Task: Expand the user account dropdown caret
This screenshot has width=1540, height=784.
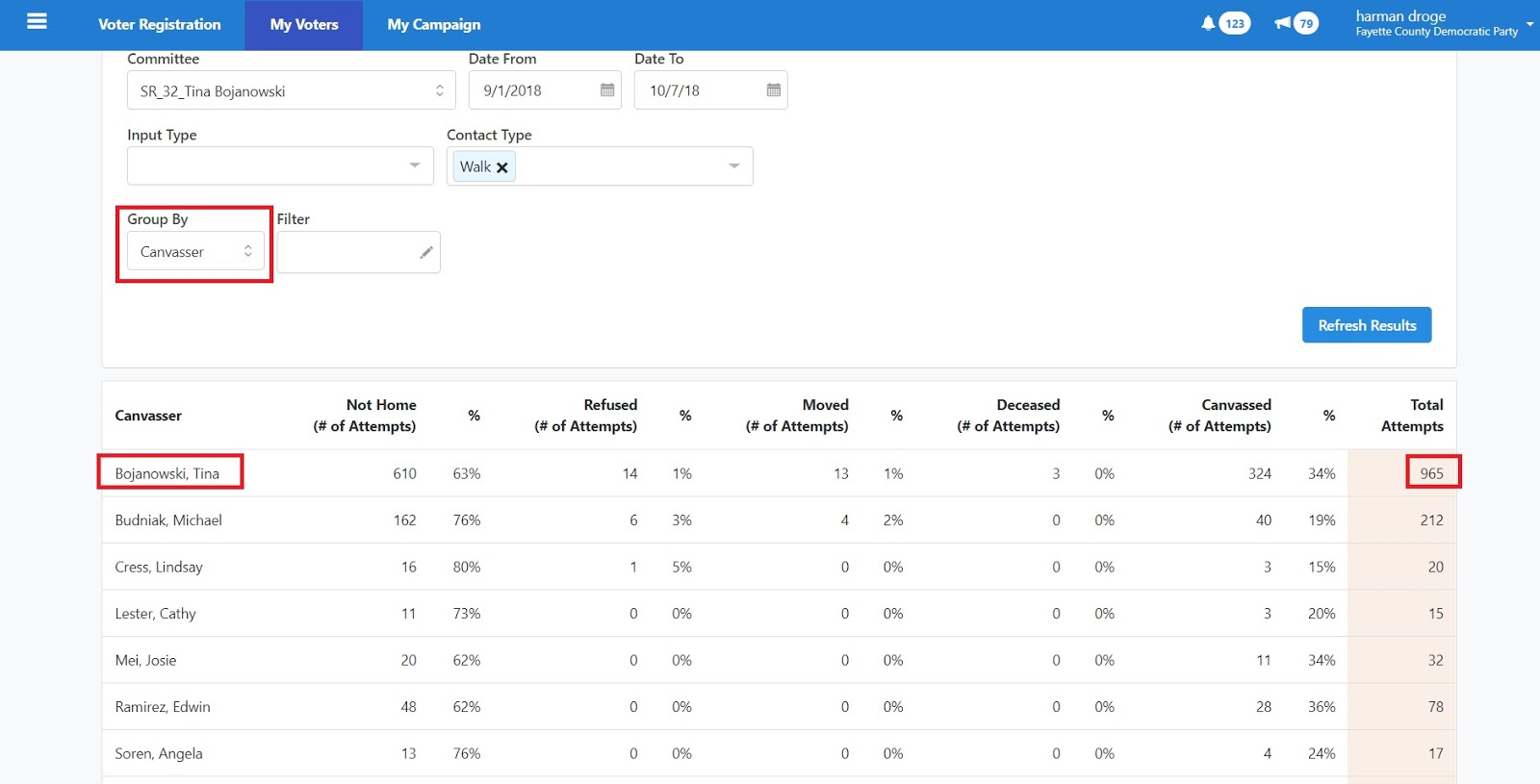Action: pos(1529,24)
